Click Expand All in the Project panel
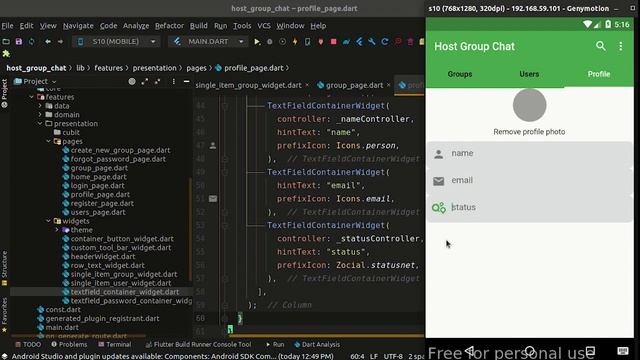Screen dimensions: 640x360 point(144,82)
